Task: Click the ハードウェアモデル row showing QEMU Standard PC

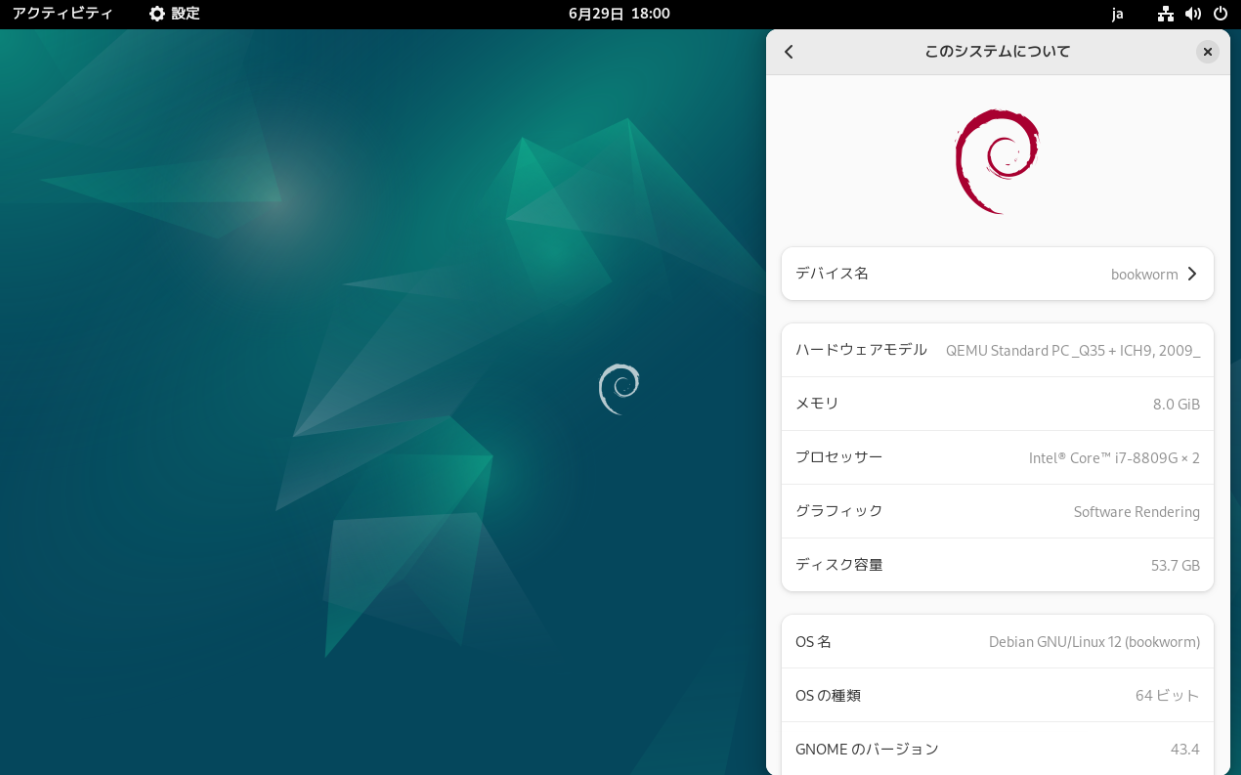Action: [x=996, y=350]
